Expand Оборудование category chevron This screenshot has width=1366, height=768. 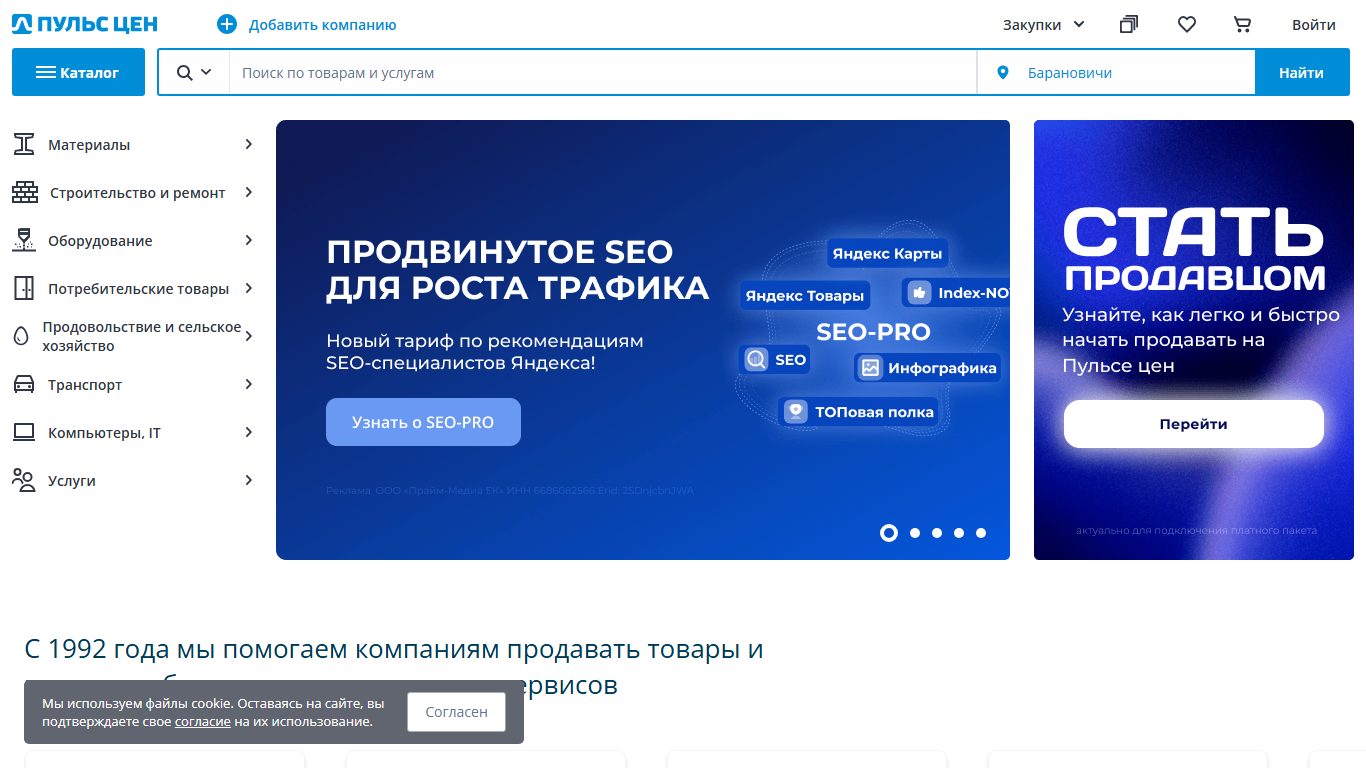pos(249,240)
